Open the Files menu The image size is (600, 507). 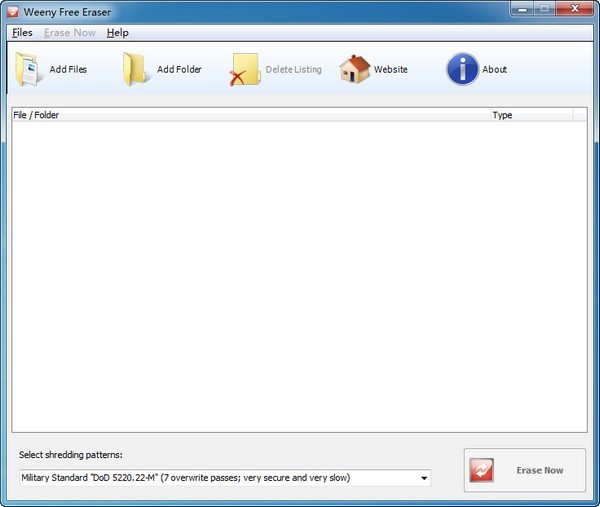(22, 33)
